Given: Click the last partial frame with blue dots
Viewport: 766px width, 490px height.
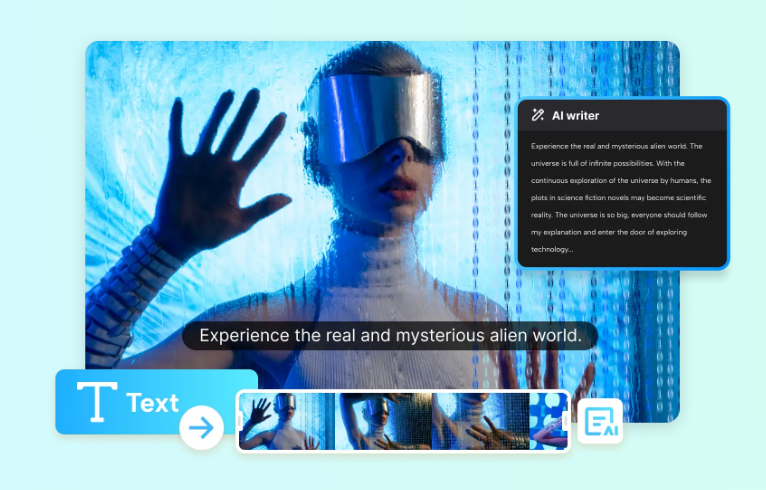Looking at the screenshot, I should (x=546, y=421).
